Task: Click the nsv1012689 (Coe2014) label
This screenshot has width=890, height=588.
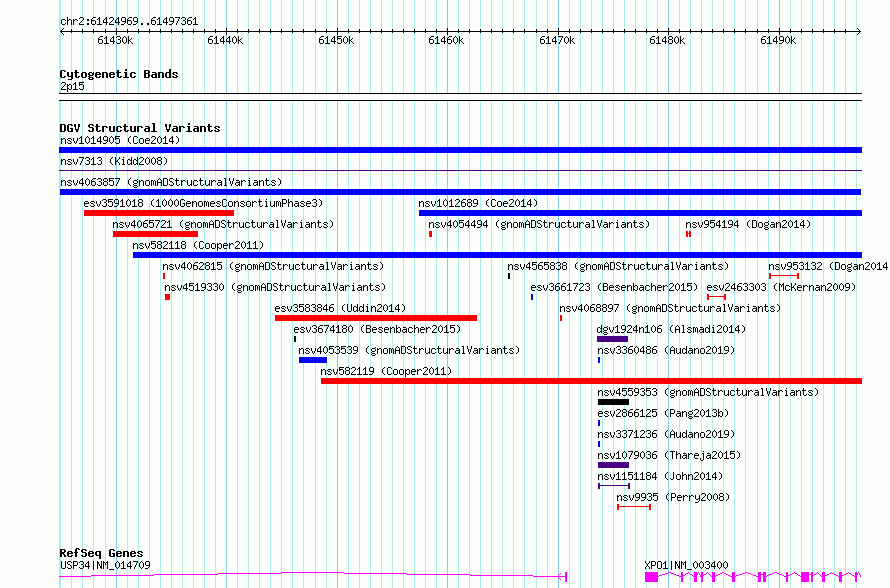Action: pyautogui.click(x=478, y=203)
